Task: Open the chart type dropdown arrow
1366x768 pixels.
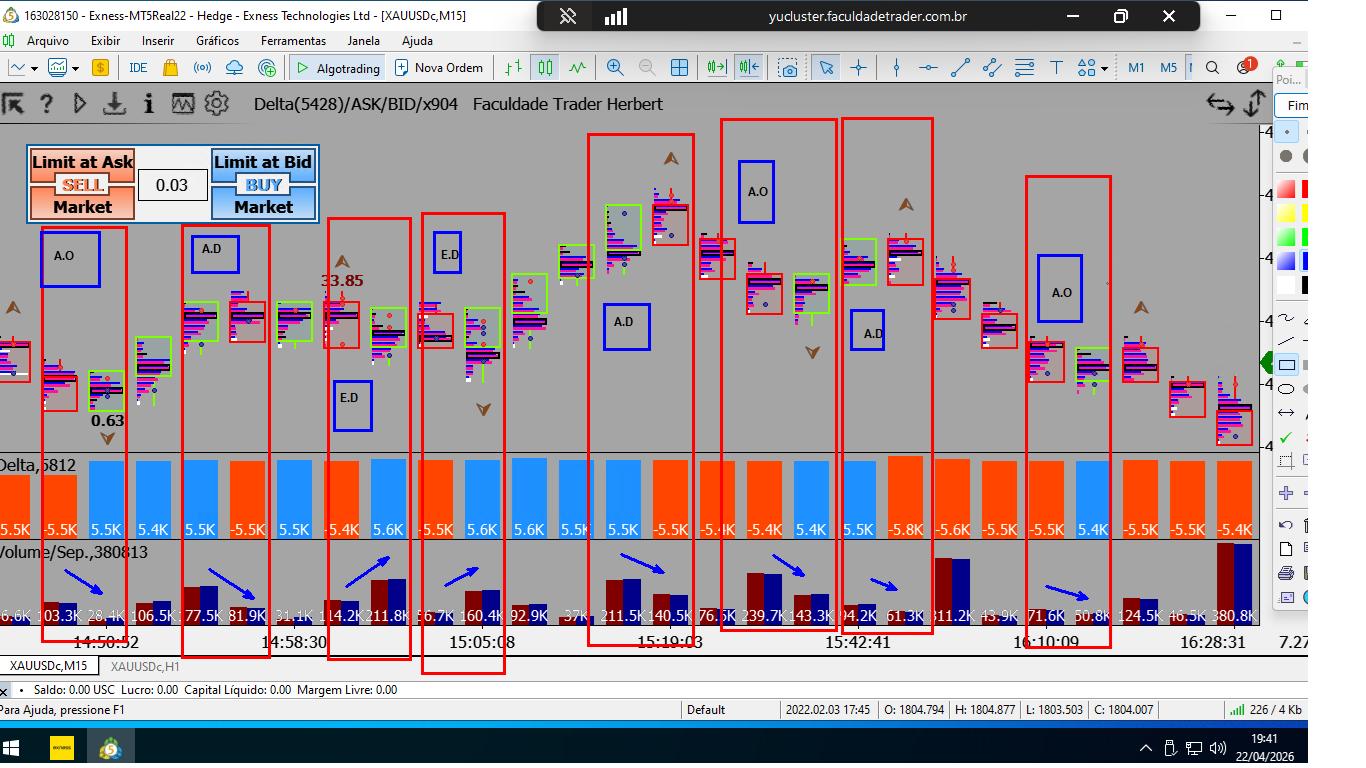Action: tap(34, 68)
